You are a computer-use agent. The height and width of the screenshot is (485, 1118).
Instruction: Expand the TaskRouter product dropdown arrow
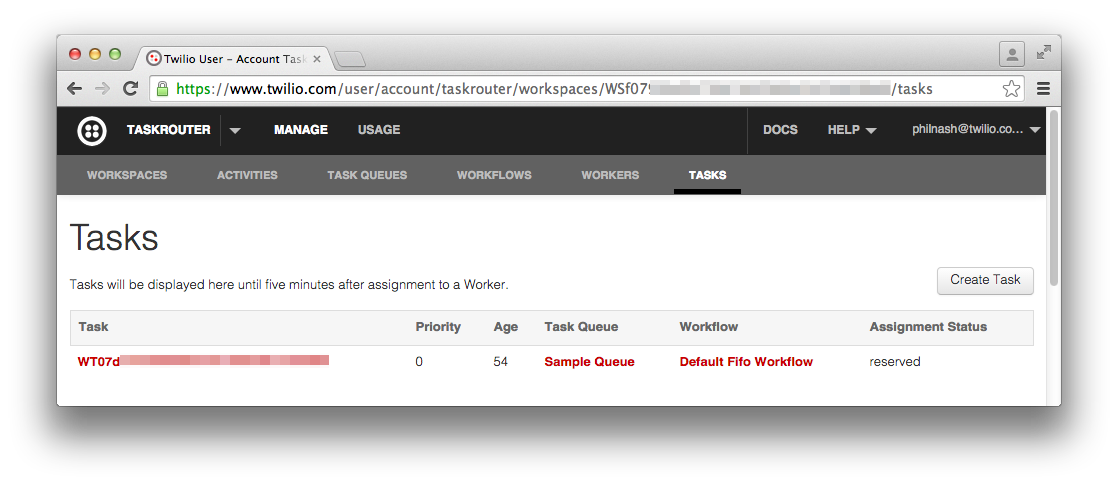click(x=235, y=131)
